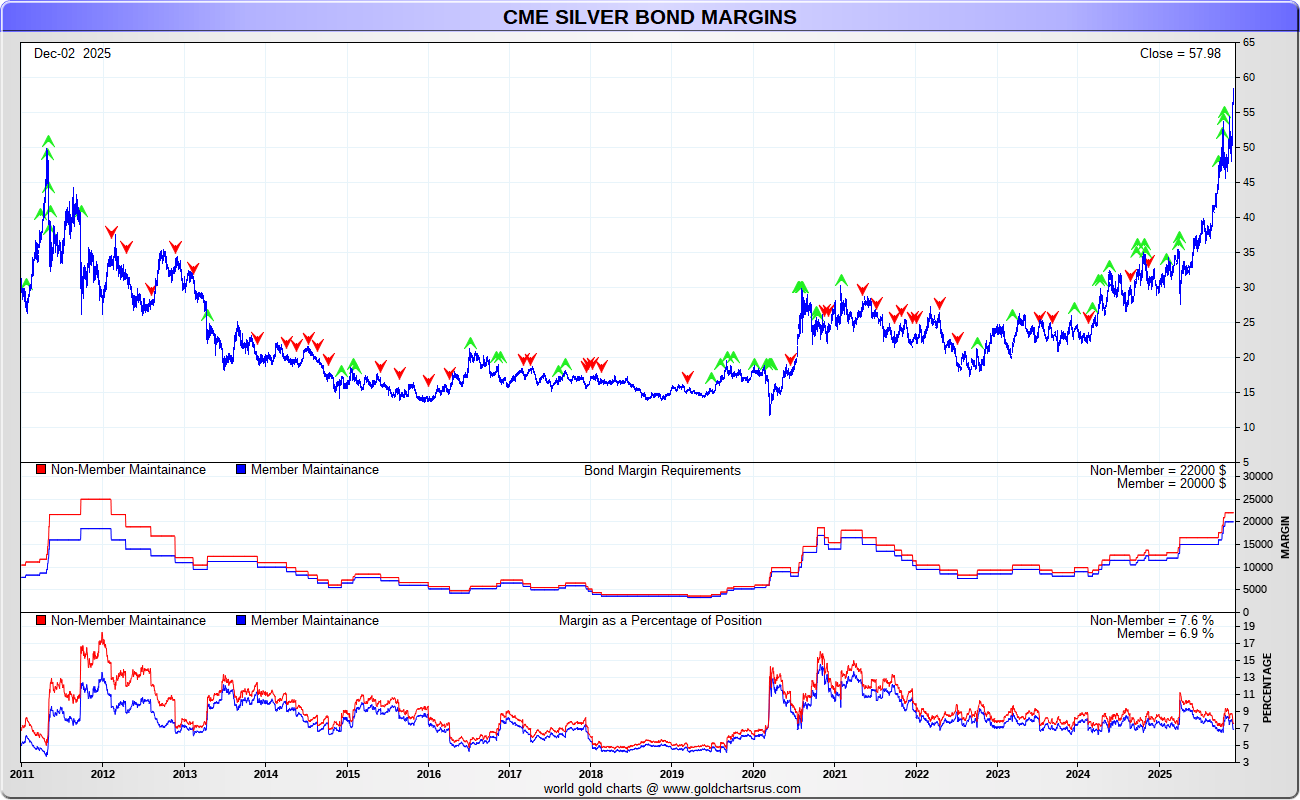The width and height of the screenshot is (1300, 800).
Task: Click the lone red margin-cut arrow in early 2019
Action: (x=687, y=377)
